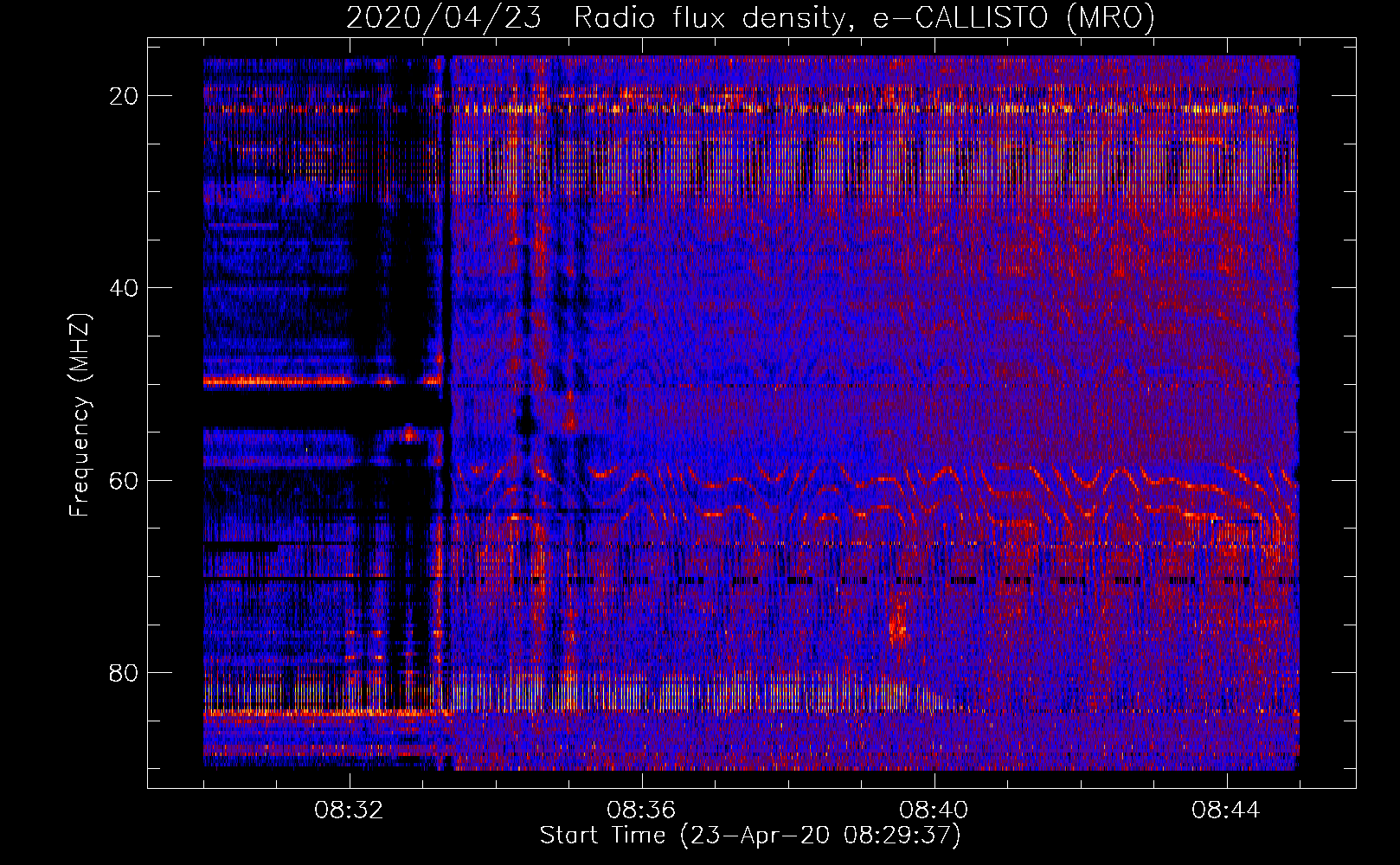Click the 08:36 time tick label
The image size is (1400, 865).
click(641, 811)
